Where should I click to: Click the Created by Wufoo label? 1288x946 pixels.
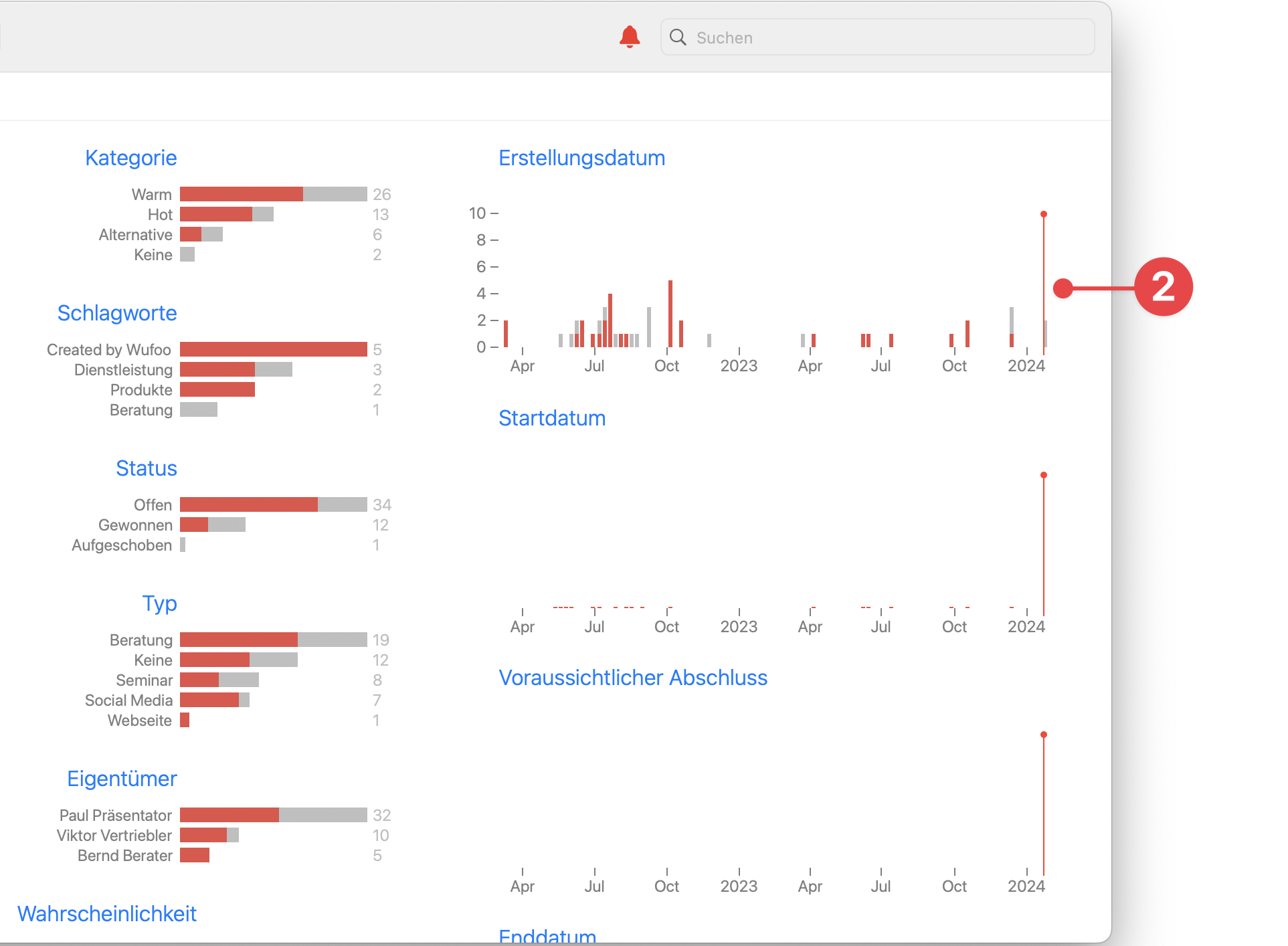[109, 350]
